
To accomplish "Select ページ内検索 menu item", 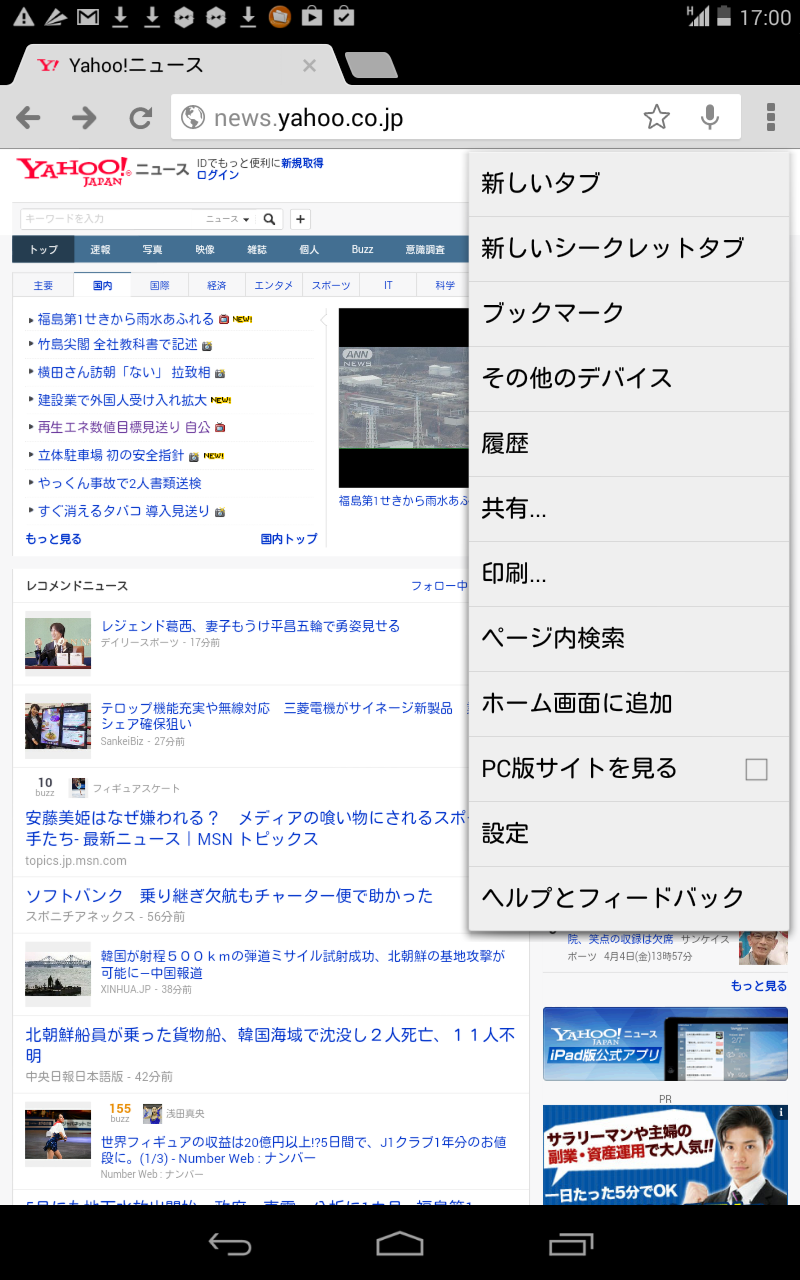I will (x=629, y=639).
